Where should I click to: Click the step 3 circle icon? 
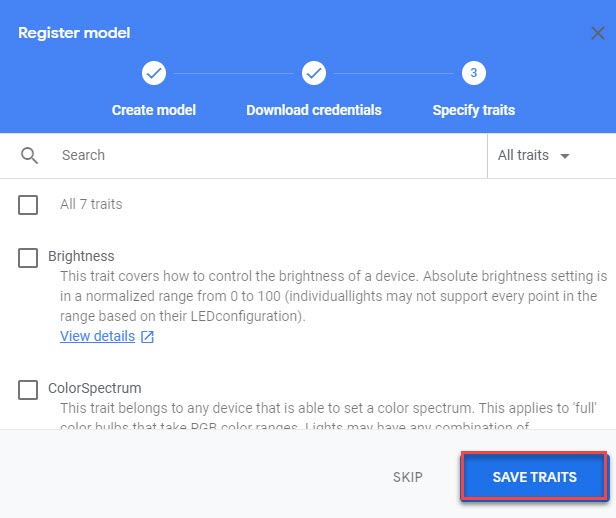(x=473, y=73)
